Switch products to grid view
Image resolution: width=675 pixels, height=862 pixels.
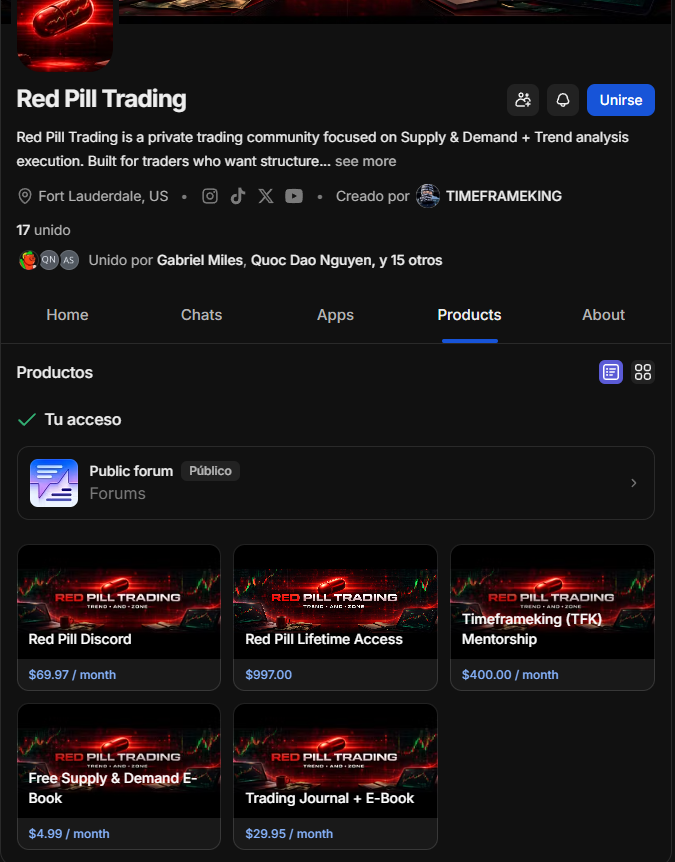tap(643, 372)
